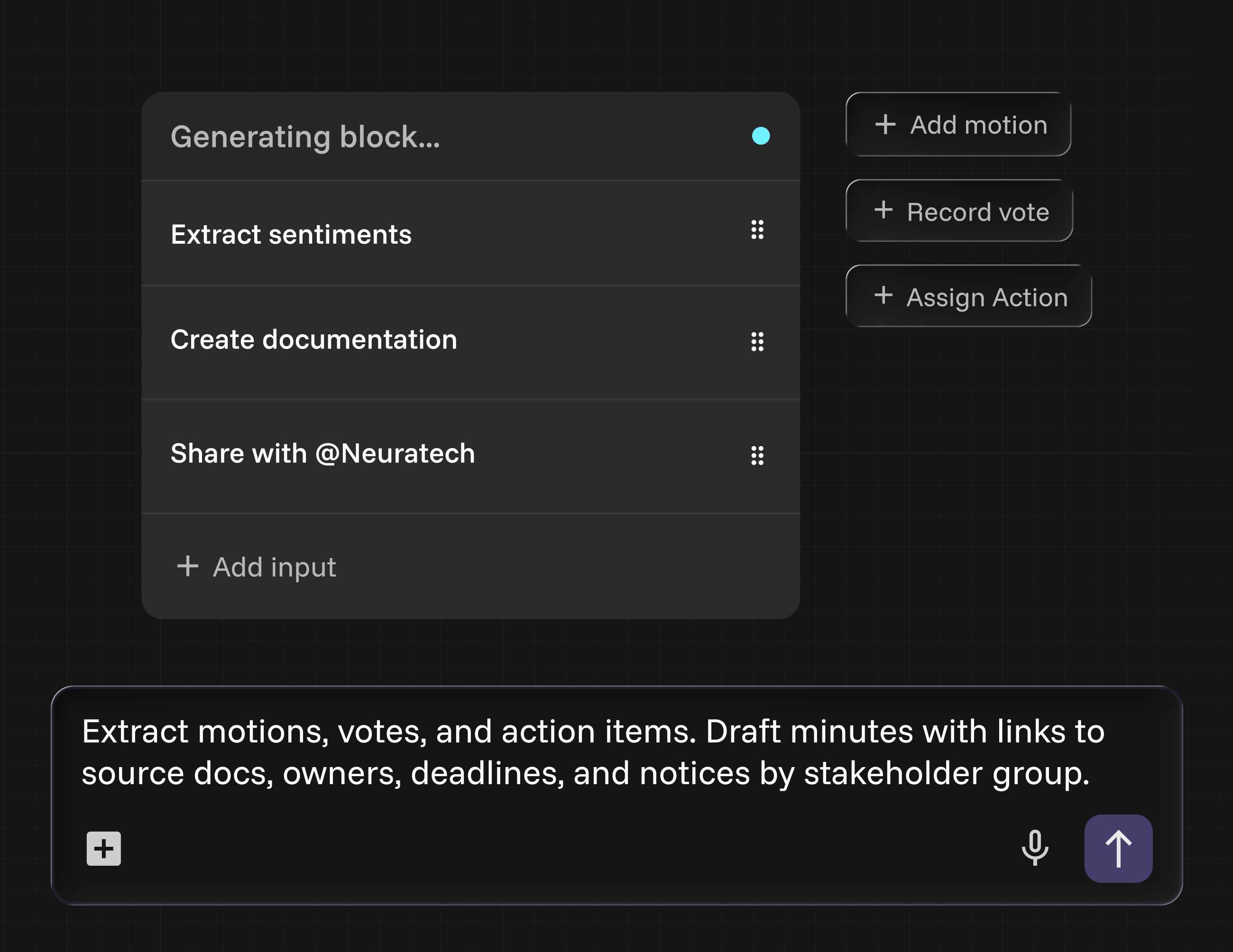This screenshot has width=1233, height=952.
Task: Click the plus icon in Record vote
Action: click(x=883, y=211)
